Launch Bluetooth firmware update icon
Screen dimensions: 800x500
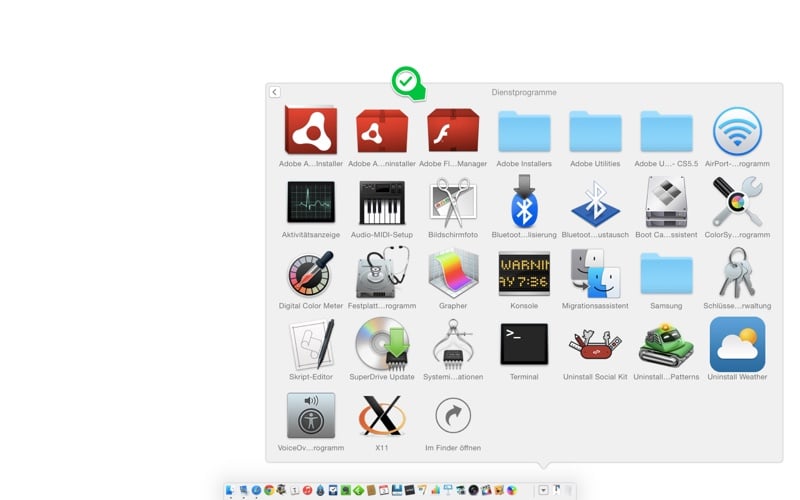point(524,202)
